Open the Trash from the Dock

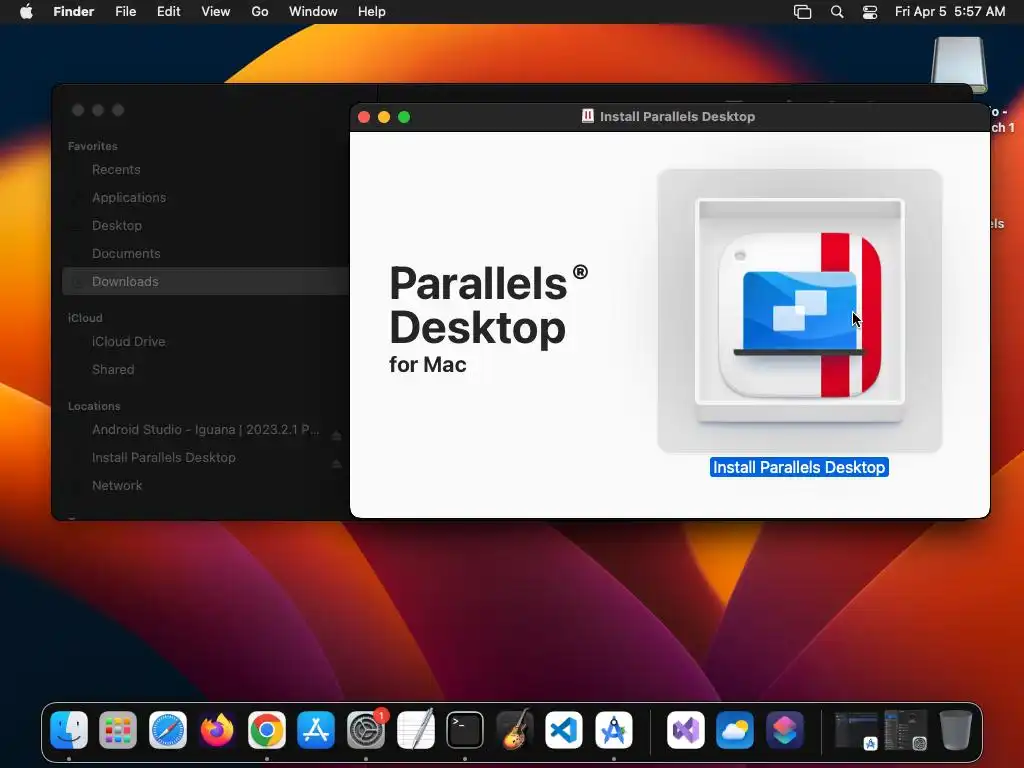[x=955, y=729]
